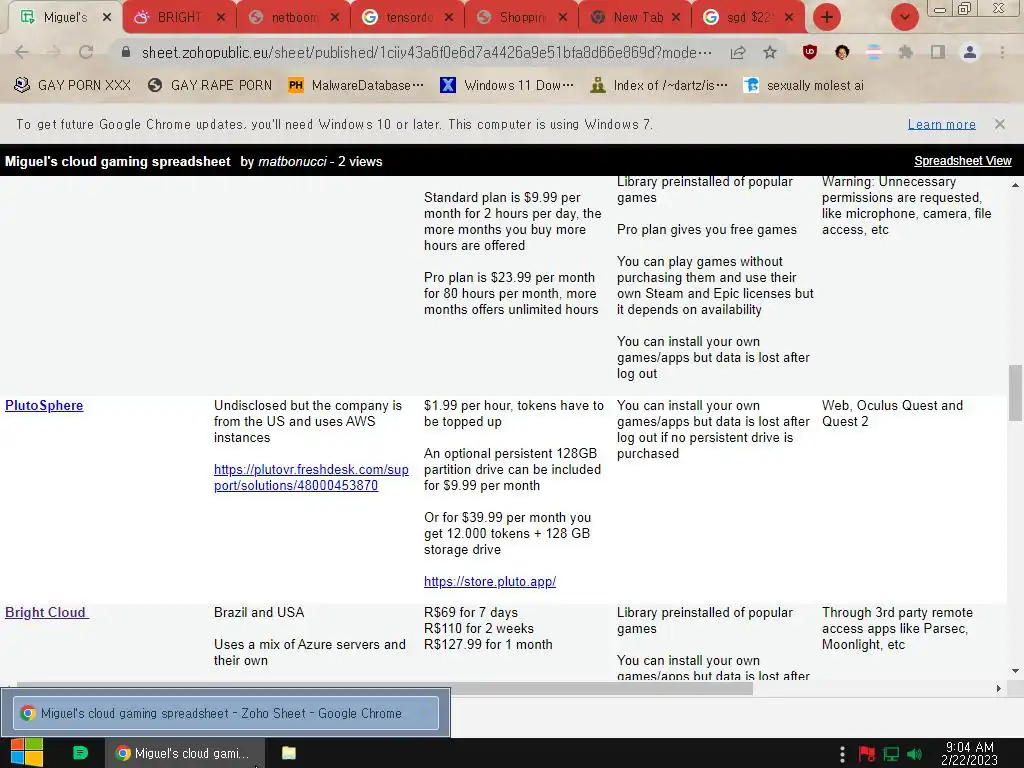Viewport: 1024px width, 768px height.
Task: Close the BRIGHT tab
Action: tap(221, 18)
